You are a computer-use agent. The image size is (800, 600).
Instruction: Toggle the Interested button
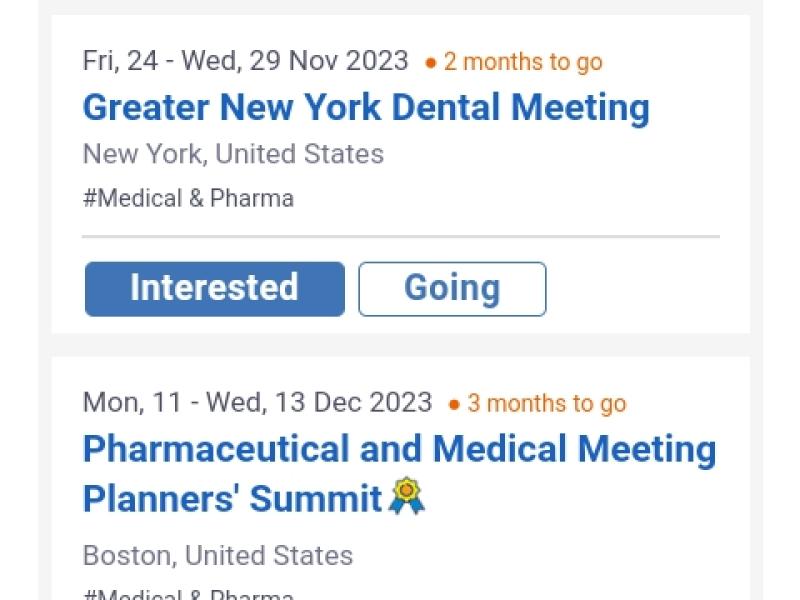click(214, 289)
